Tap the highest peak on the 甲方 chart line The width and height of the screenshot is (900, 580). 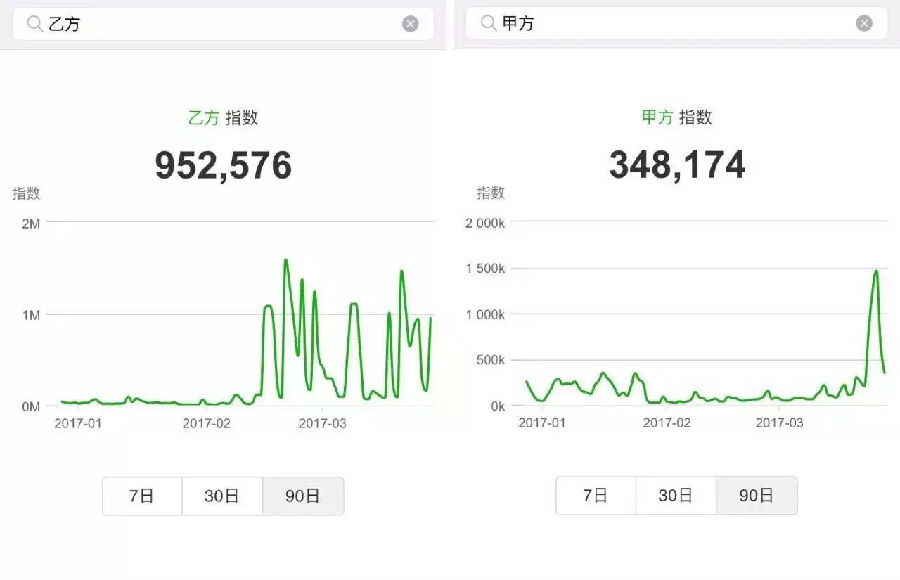click(x=876, y=270)
